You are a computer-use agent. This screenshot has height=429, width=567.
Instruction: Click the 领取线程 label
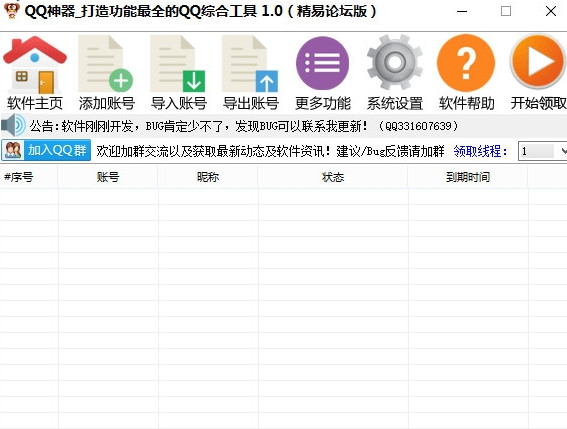481,151
